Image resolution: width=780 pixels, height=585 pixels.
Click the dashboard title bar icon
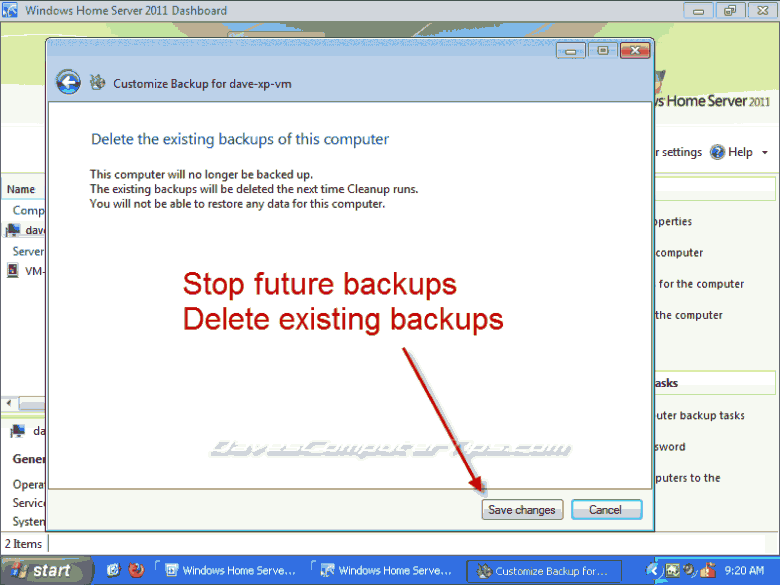(10, 10)
